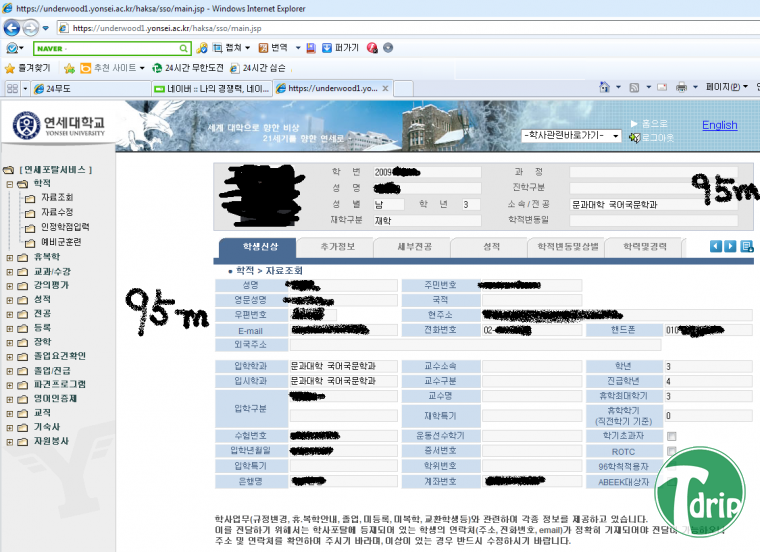Open the 캡쳐 dropdown arrow

[x=248, y=48]
